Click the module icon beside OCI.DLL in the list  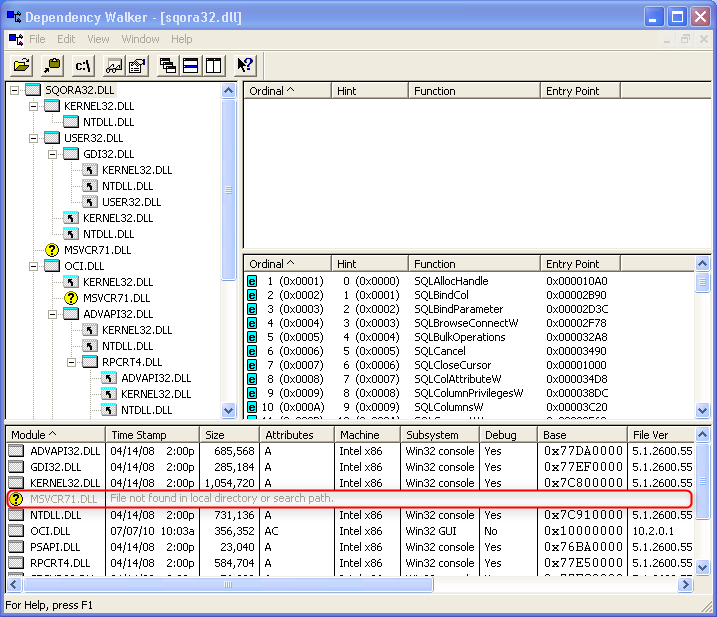(x=16, y=531)
